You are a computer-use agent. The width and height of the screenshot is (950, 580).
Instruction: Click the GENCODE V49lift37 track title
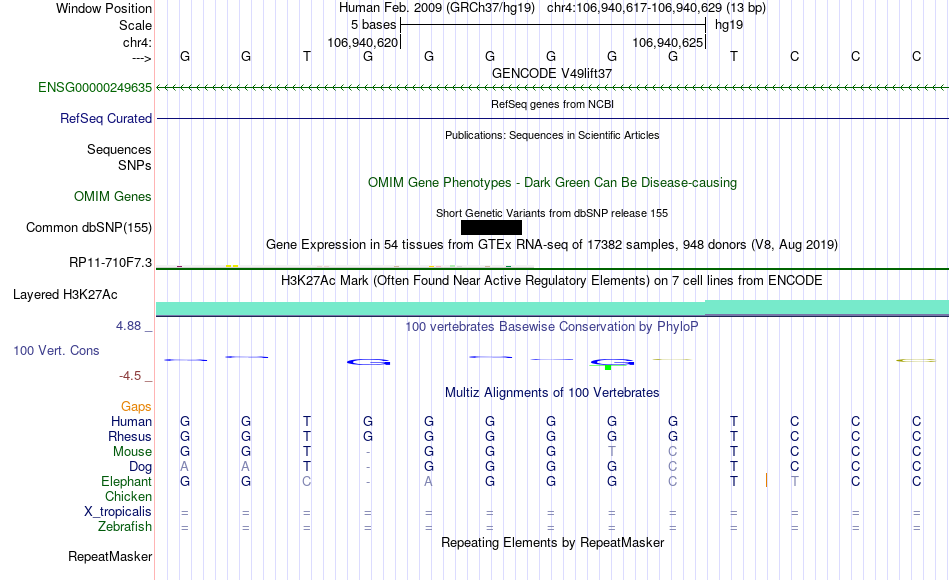pos(552,73)
